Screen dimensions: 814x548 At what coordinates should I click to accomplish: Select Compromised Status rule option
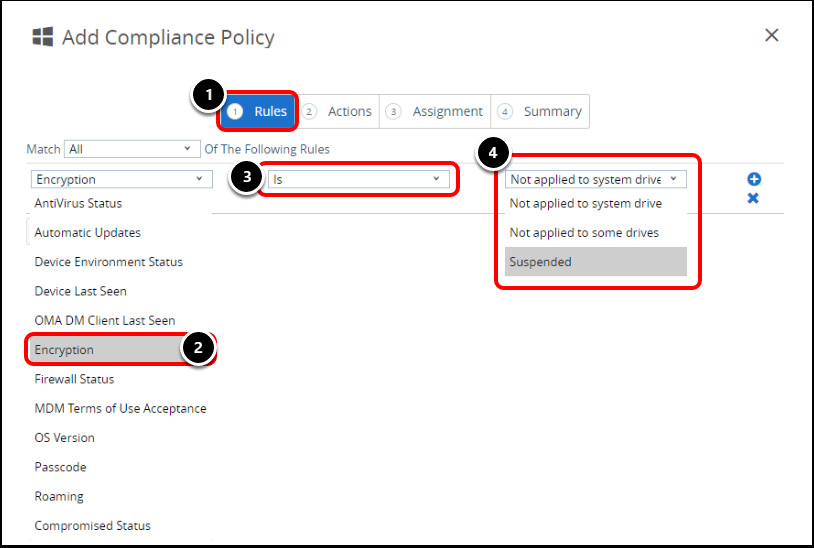pos(93,526)
